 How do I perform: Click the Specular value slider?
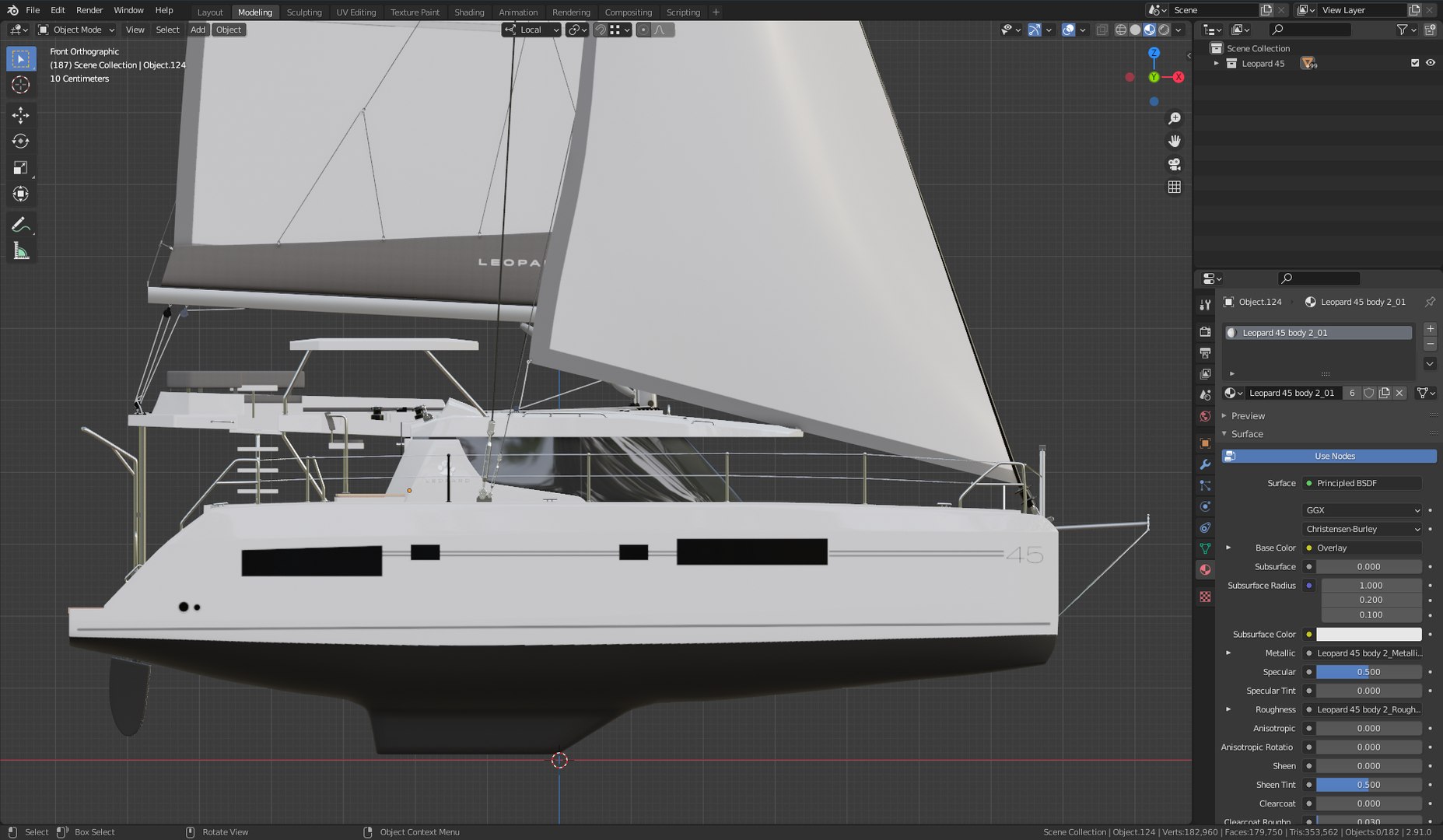[x=1368, y=672]
